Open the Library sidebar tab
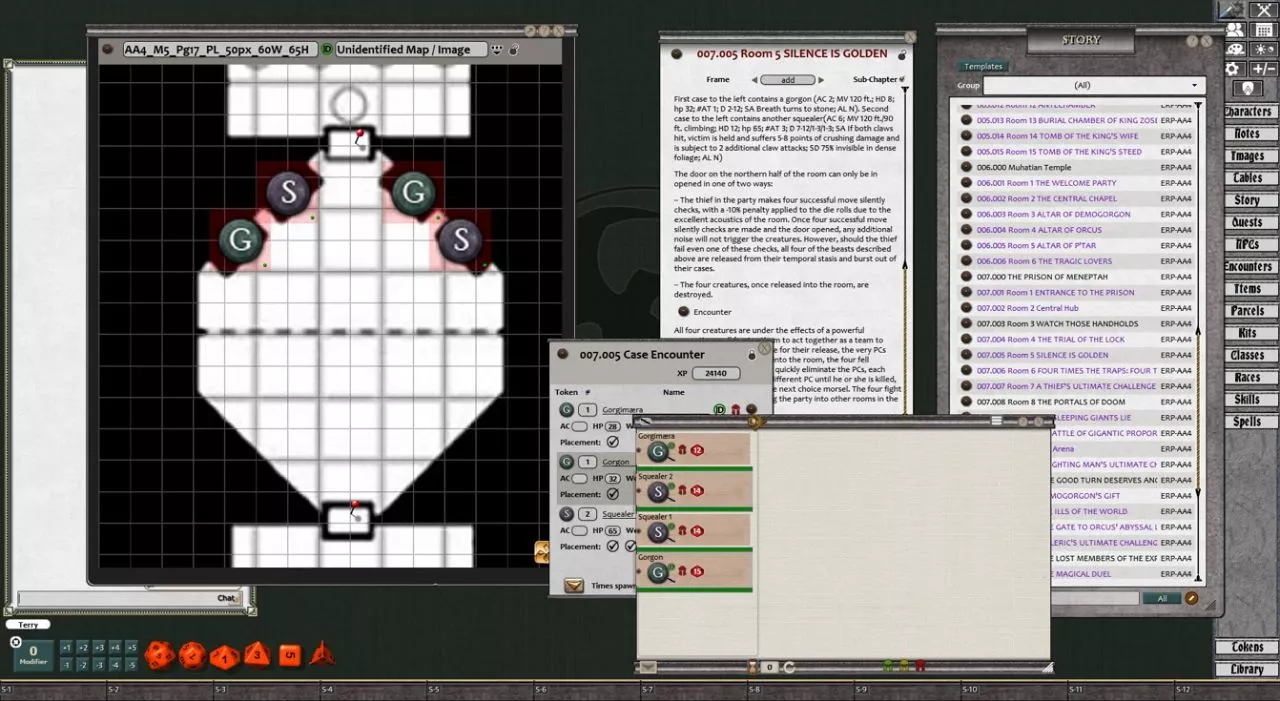The height and width of the screenshot is (701, 1280). (x=1247, y=669)
